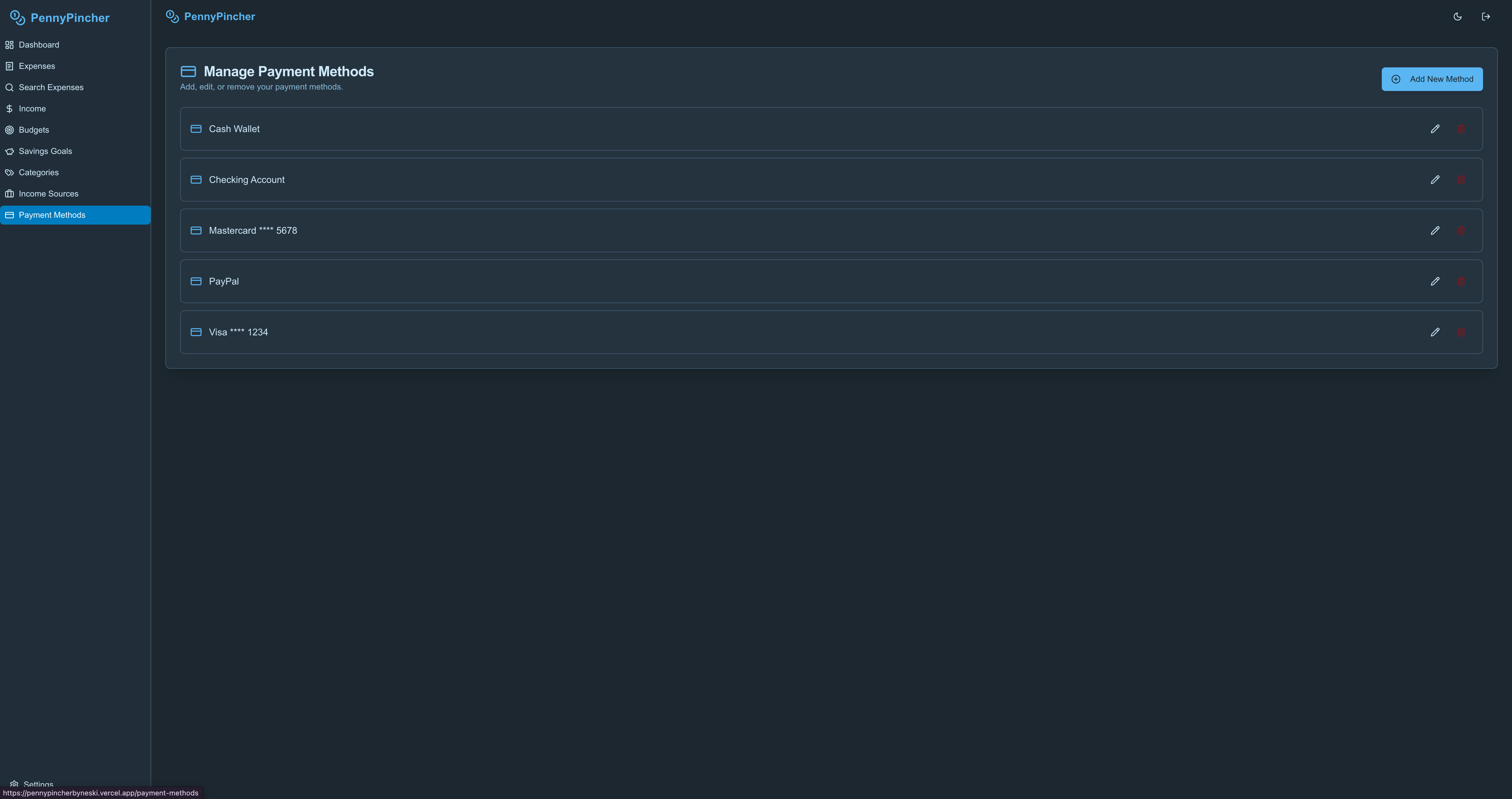Click Add New Method button
The width and height of the screenshot is (1512, 799).
tap(1432, 79)
